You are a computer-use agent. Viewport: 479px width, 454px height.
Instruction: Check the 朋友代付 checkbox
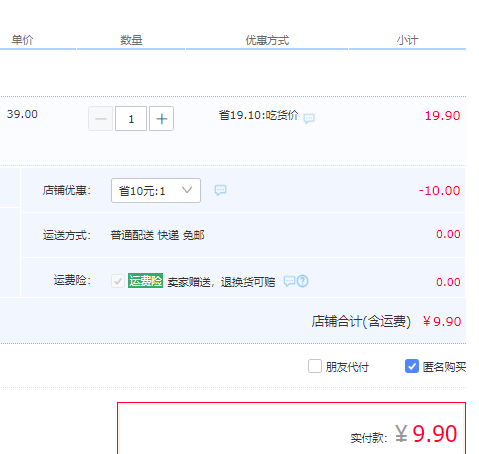[x=315, y=366]
